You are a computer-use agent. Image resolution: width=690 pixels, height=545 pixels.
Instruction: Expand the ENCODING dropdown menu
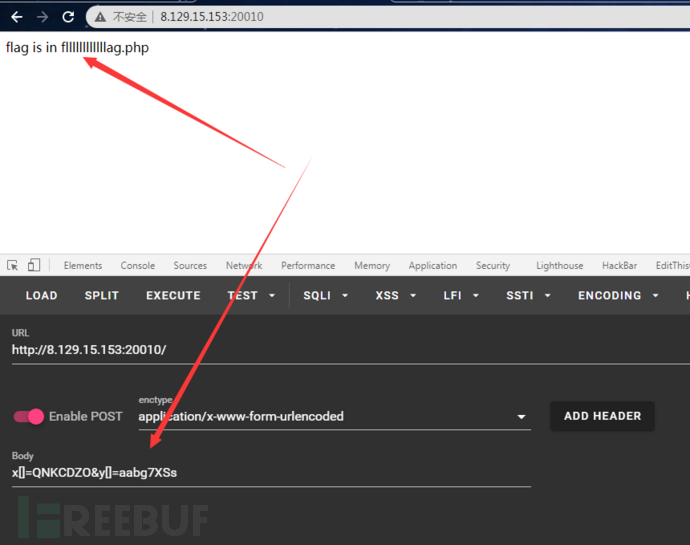[x=618, y=295]
